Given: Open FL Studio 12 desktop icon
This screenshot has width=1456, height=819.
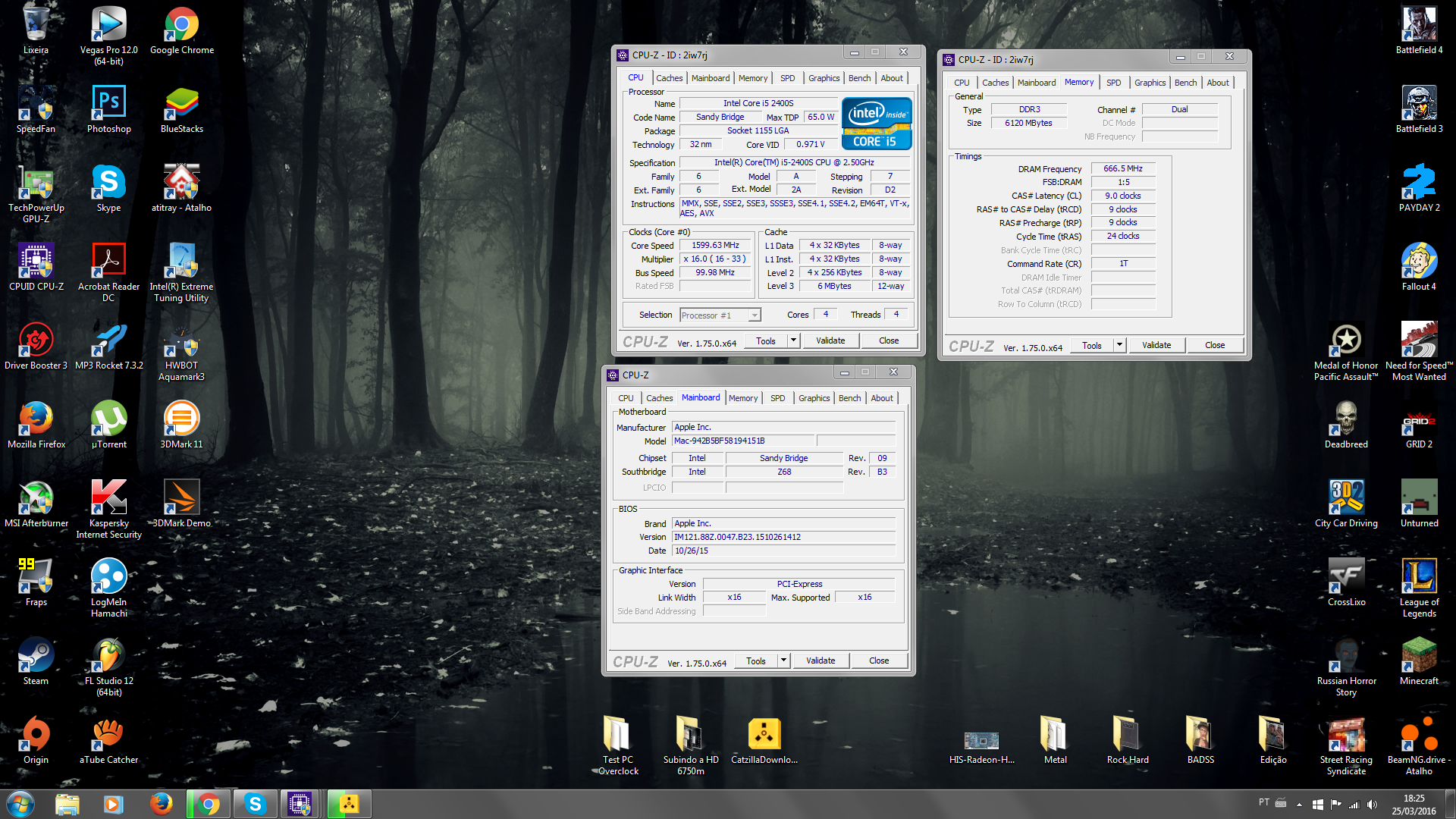Looking at the screenshot, I should coord(108,667).
